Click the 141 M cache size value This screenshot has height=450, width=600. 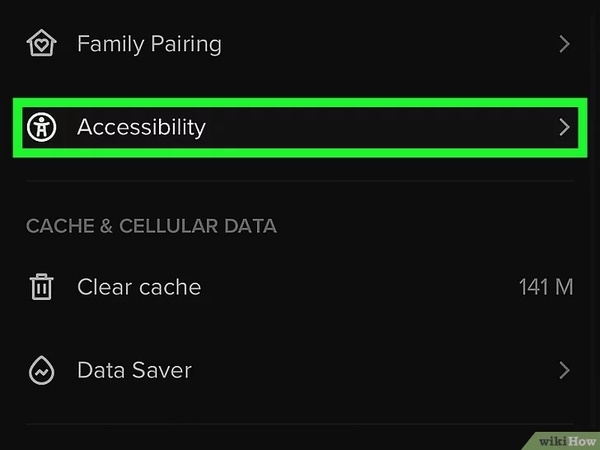pyautogui.click(x=545, y=287)
